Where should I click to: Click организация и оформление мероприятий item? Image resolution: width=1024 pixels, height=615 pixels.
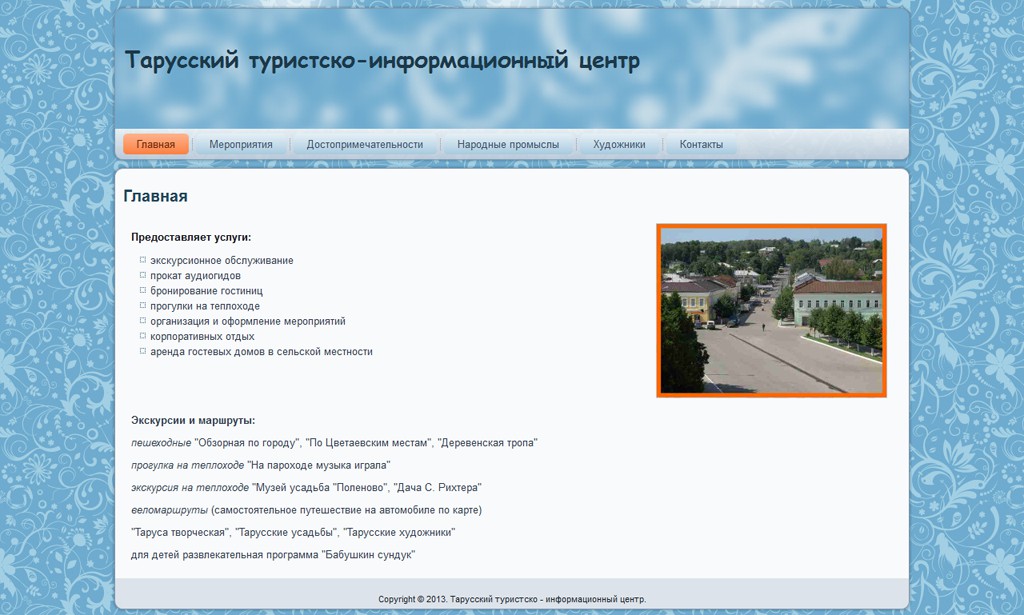(x=248, y=321)
